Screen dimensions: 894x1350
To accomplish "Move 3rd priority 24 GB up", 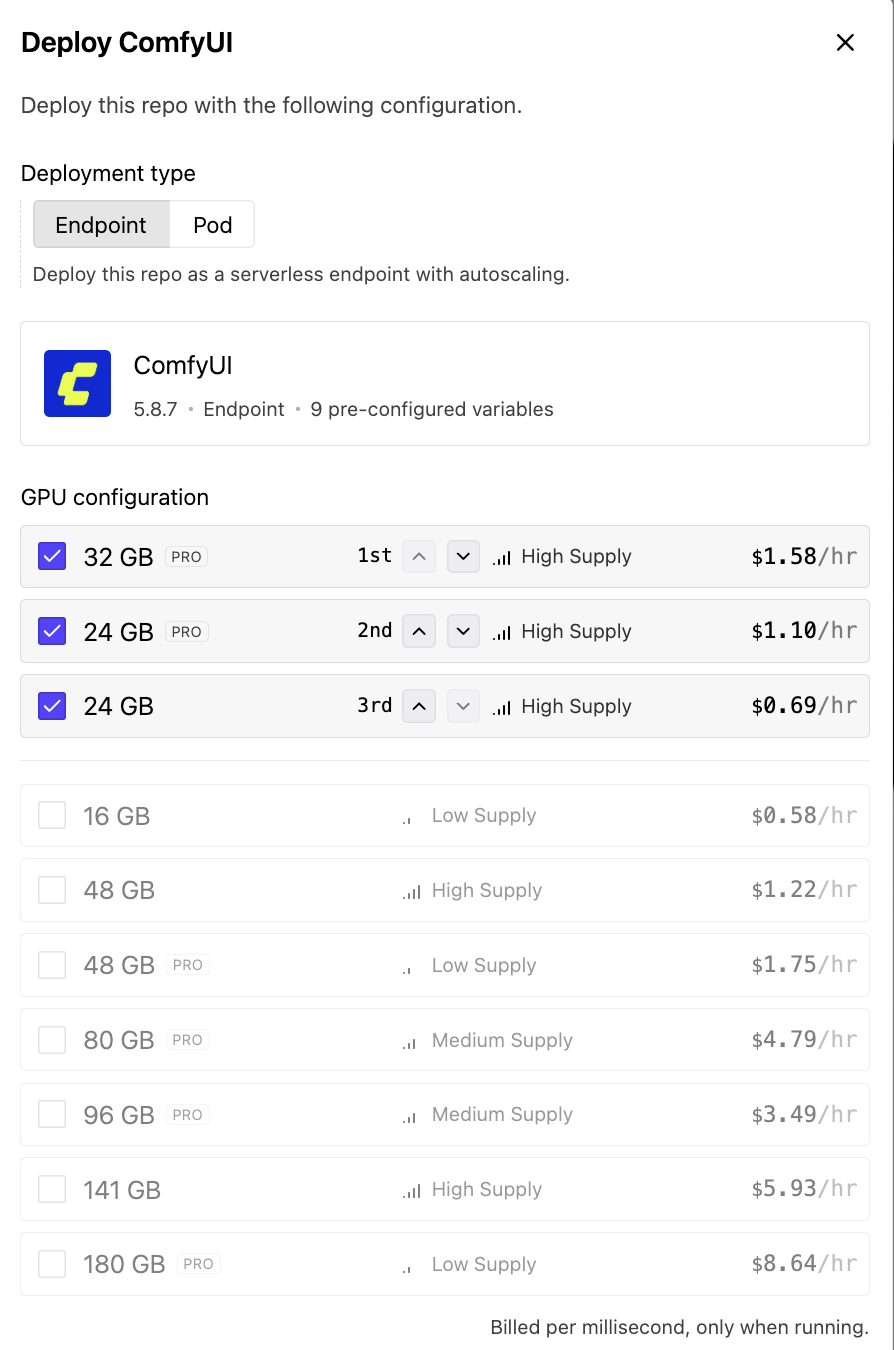I will click(419, 706).
